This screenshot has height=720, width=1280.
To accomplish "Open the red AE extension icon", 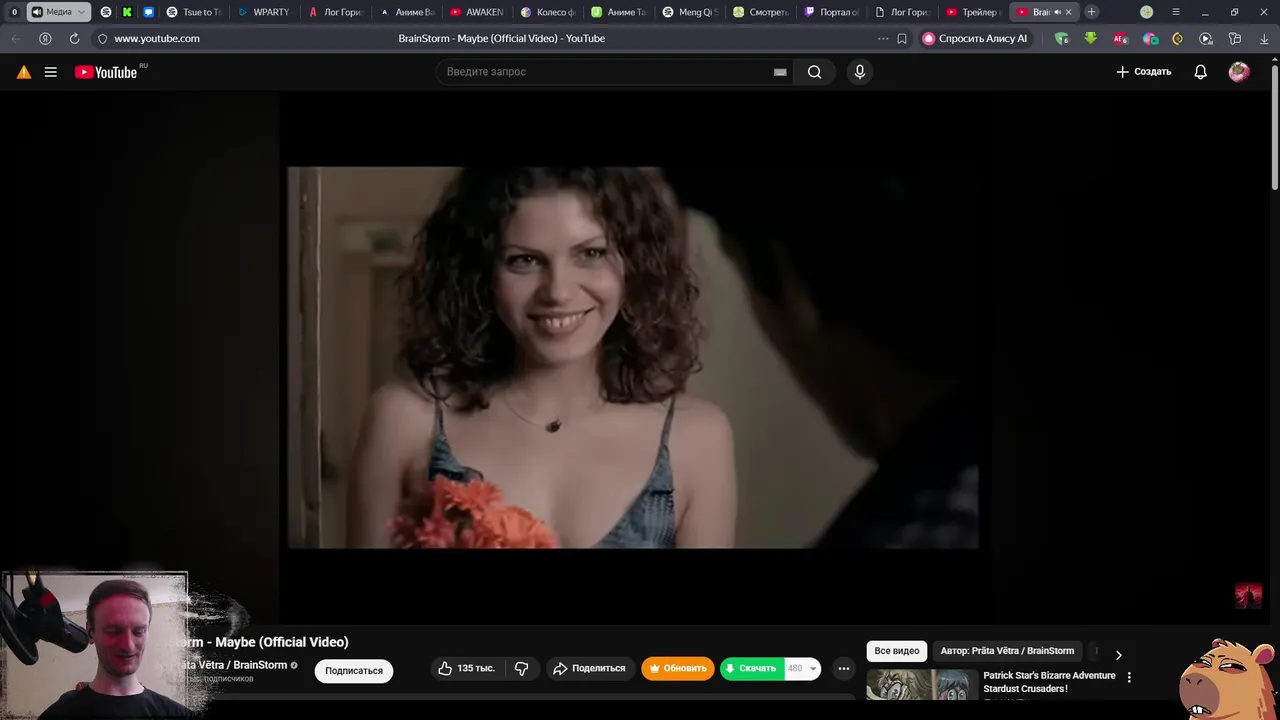I will (x=1120, y=38).
